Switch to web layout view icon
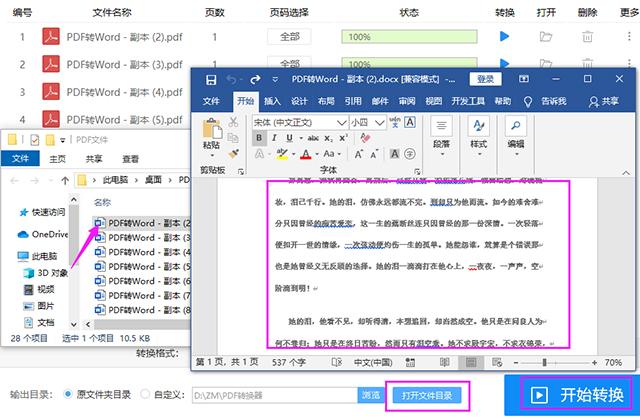This screenshot has width=640, height=420. (497, 362)
